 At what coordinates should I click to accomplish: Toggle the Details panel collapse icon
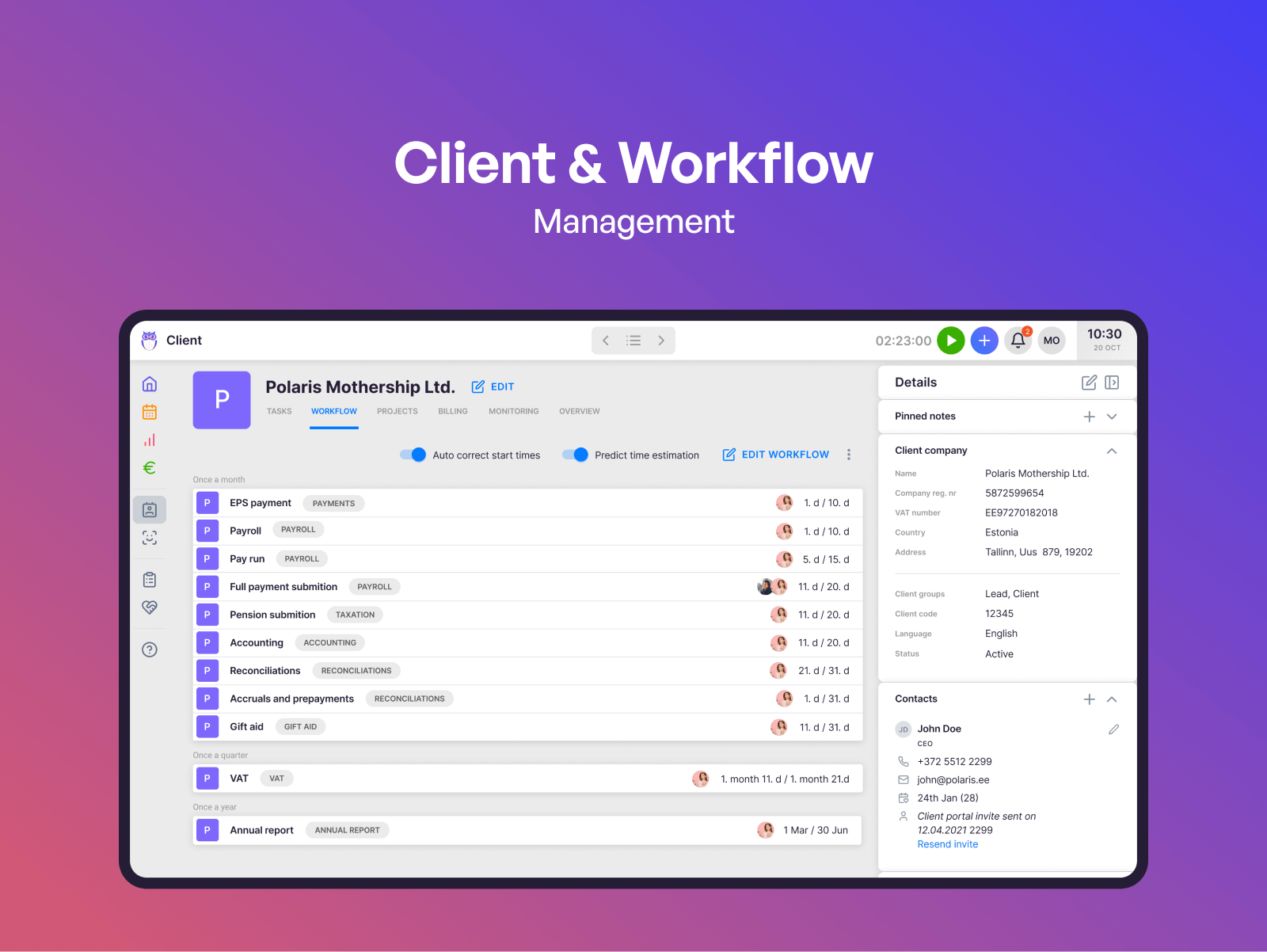(x=1112, y=382)
